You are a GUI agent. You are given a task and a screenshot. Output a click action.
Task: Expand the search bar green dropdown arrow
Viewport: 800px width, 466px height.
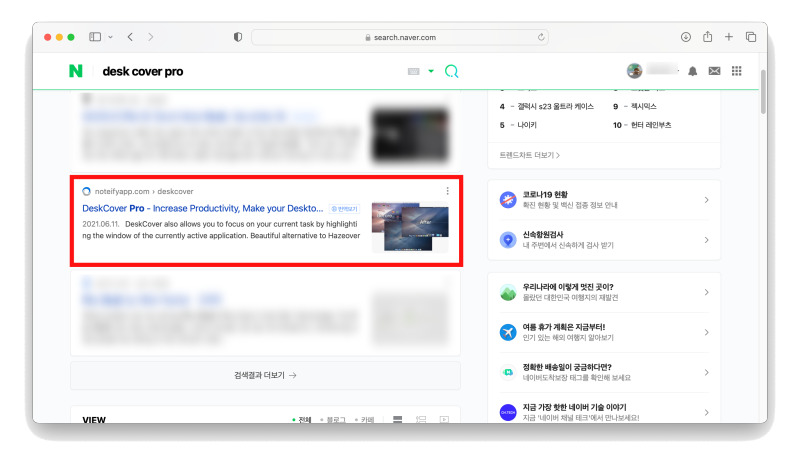click(431, 71)
